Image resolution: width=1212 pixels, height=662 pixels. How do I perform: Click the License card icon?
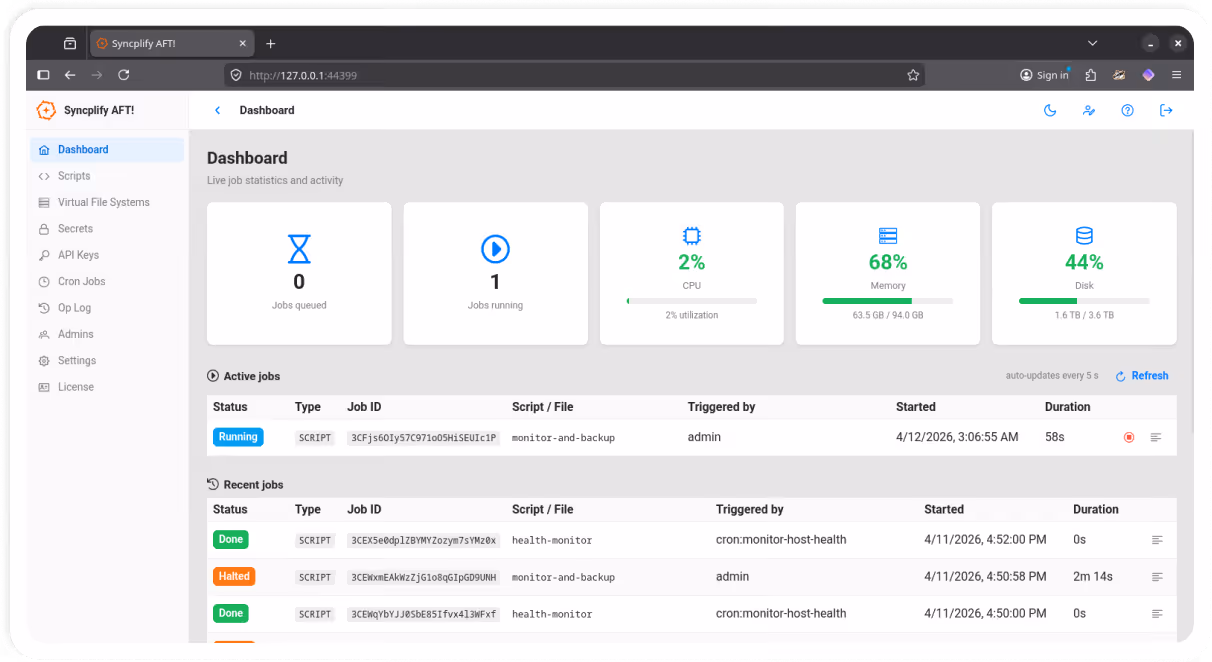click(44, 387)
